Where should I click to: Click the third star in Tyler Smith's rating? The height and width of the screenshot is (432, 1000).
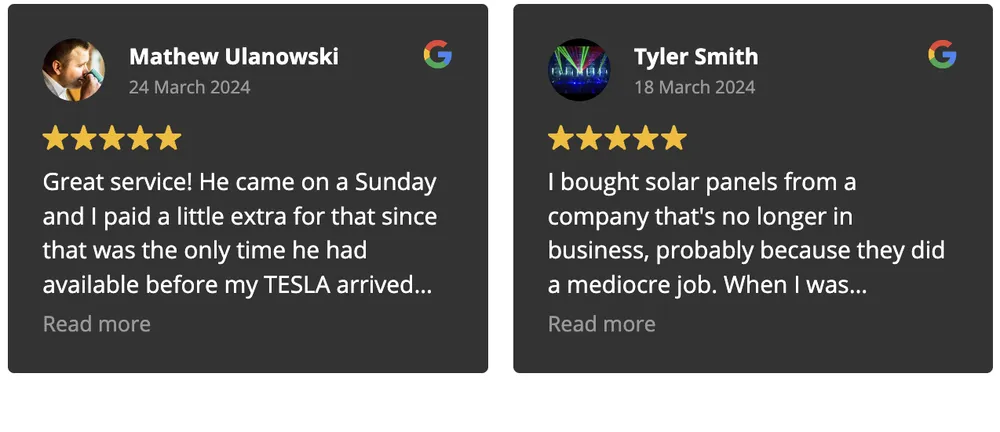click(618, 138)
